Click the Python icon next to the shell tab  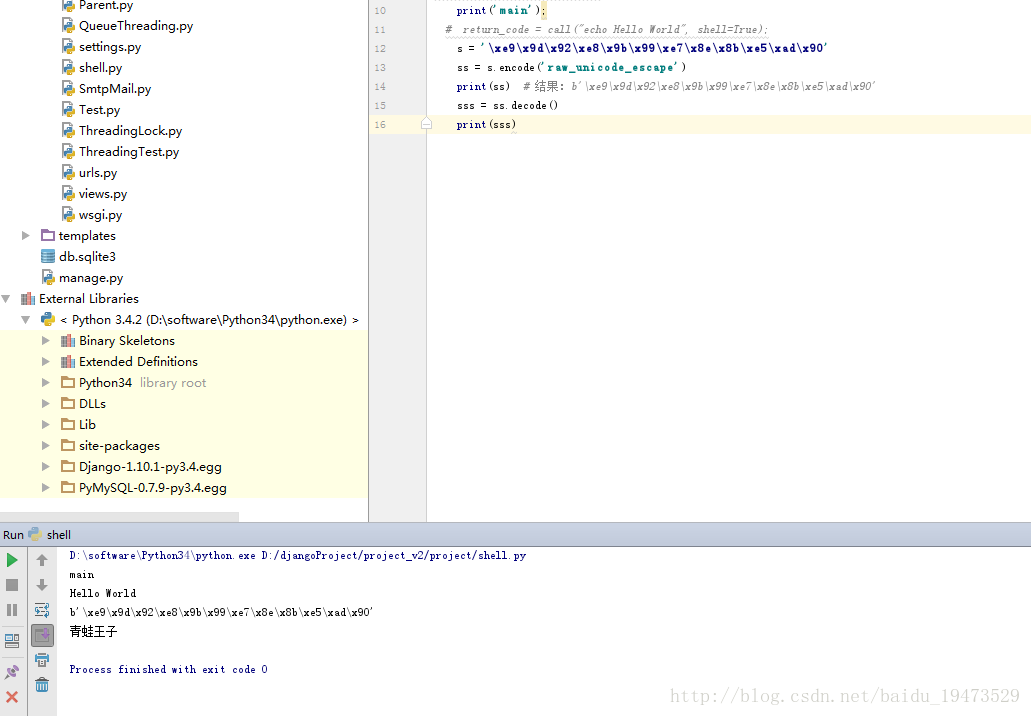36,535
